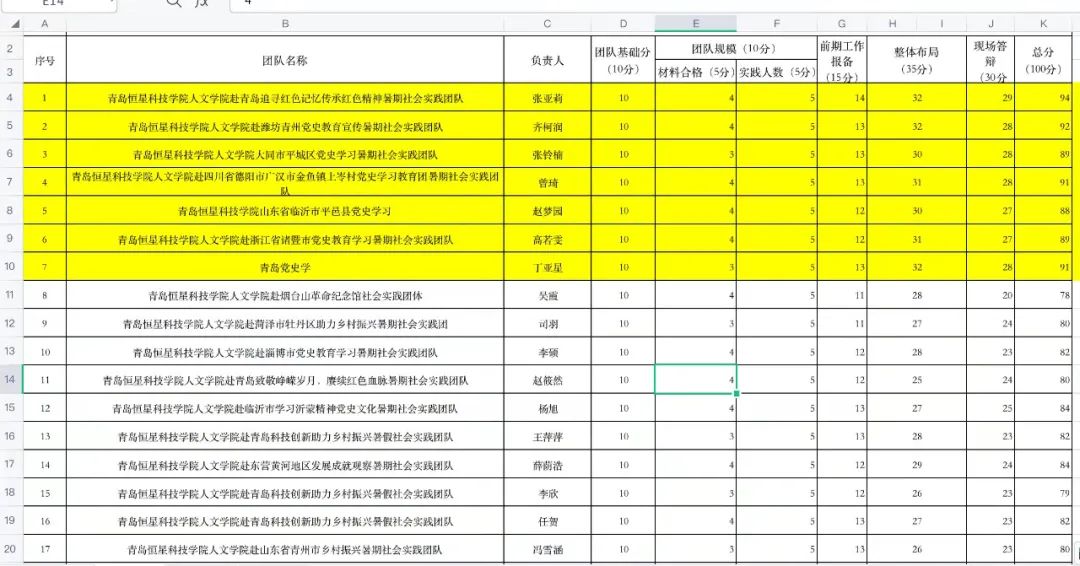Click the magnifier icon beside the formula bar
The width and height of the screenshot is (1080, 566).
(x=174, y=3)
